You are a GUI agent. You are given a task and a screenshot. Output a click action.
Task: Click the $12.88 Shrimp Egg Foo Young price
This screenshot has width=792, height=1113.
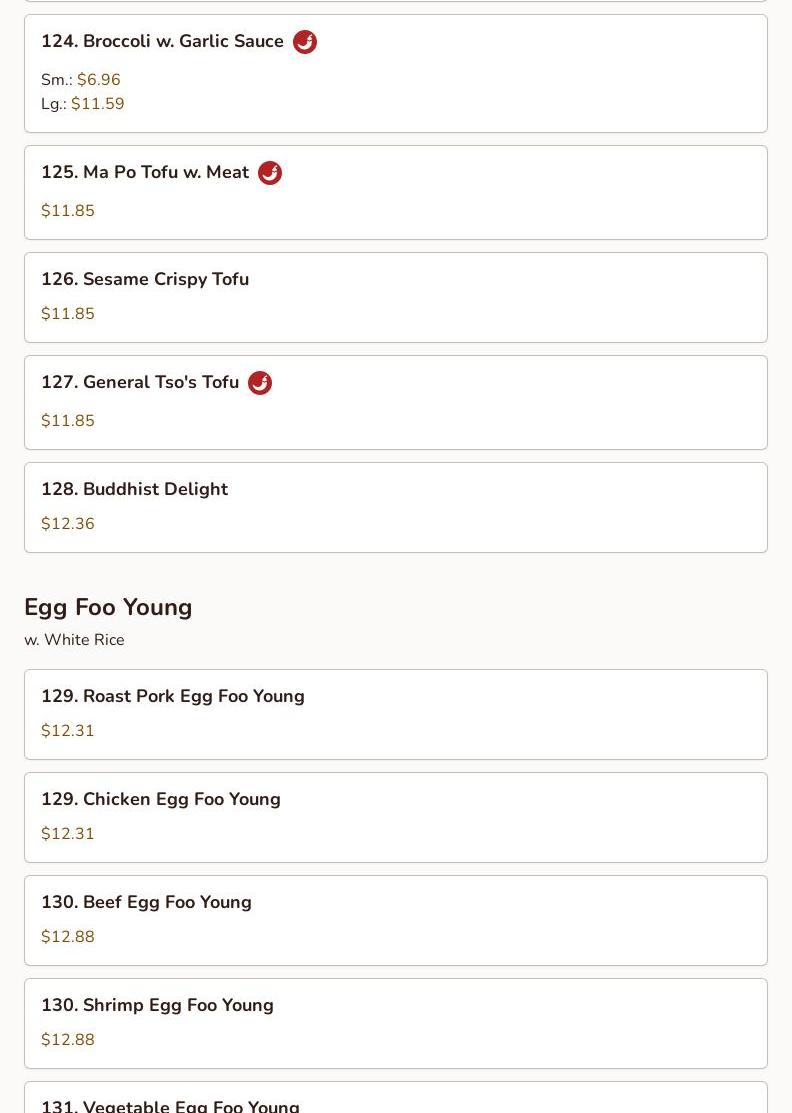point(68,1040)
